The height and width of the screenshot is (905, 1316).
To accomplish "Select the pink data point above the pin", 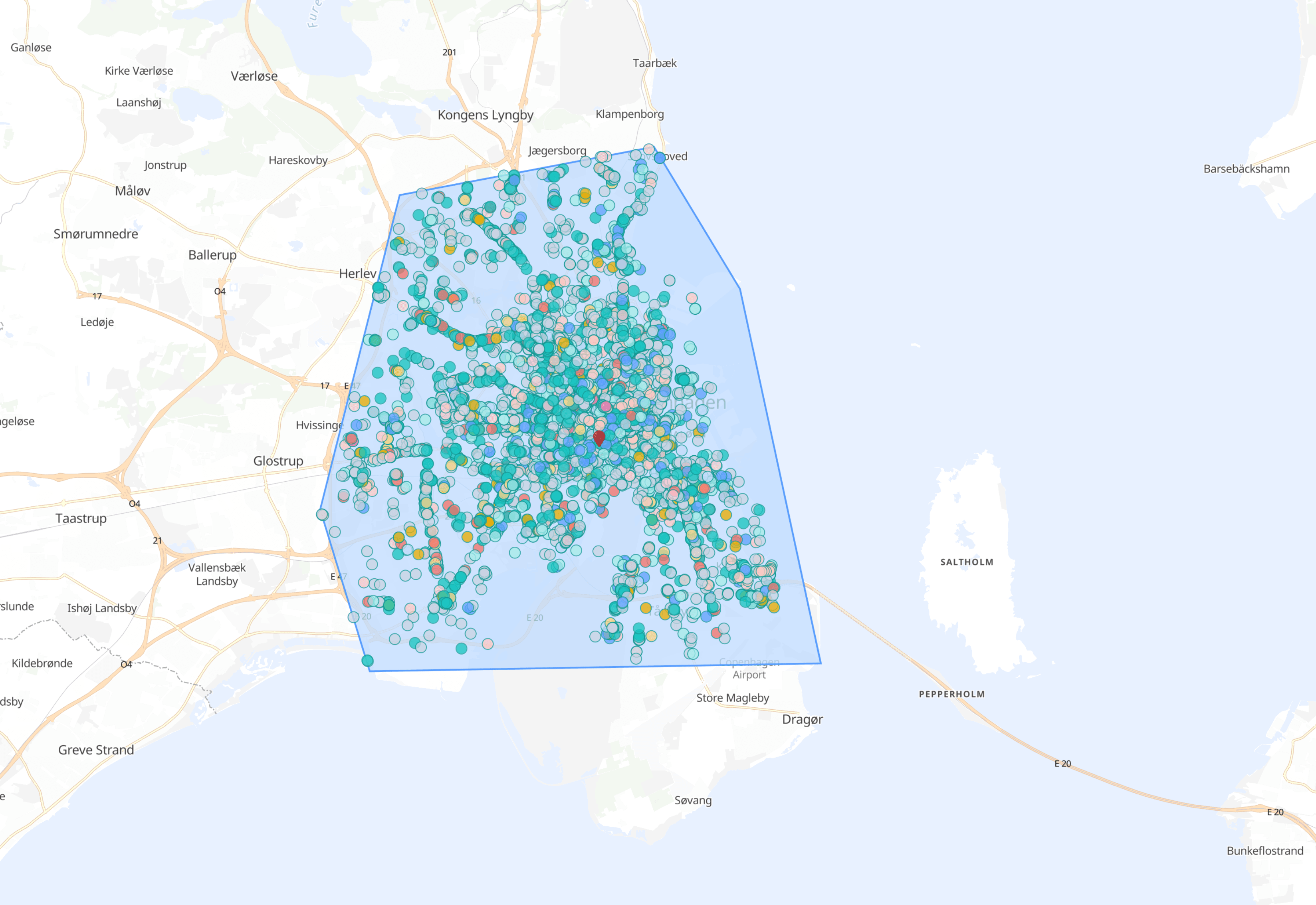I will click(x=606, y=406).
